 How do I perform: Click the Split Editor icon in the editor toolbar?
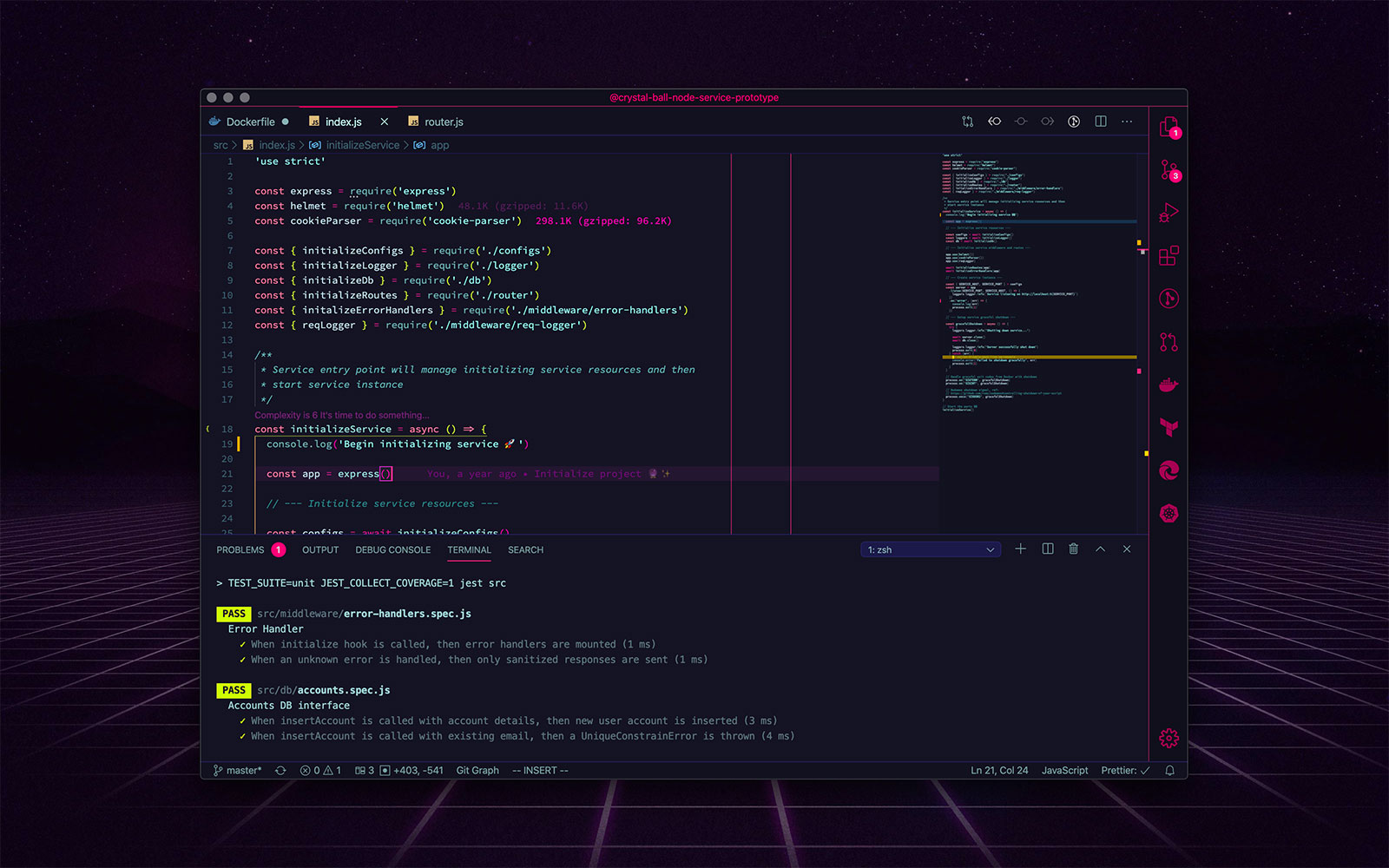(x=1100, y=122)
